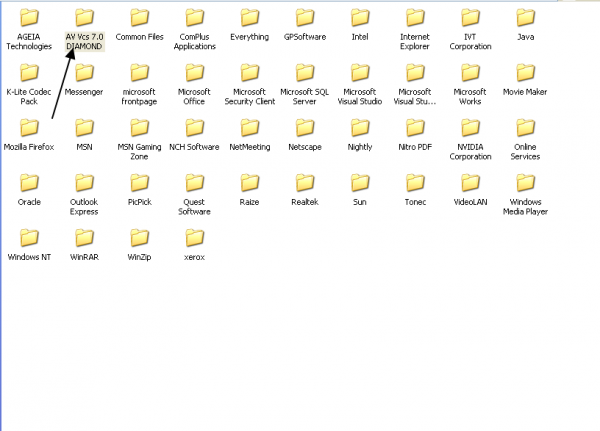Click the WinRAR folder icon

pos(84,238)
